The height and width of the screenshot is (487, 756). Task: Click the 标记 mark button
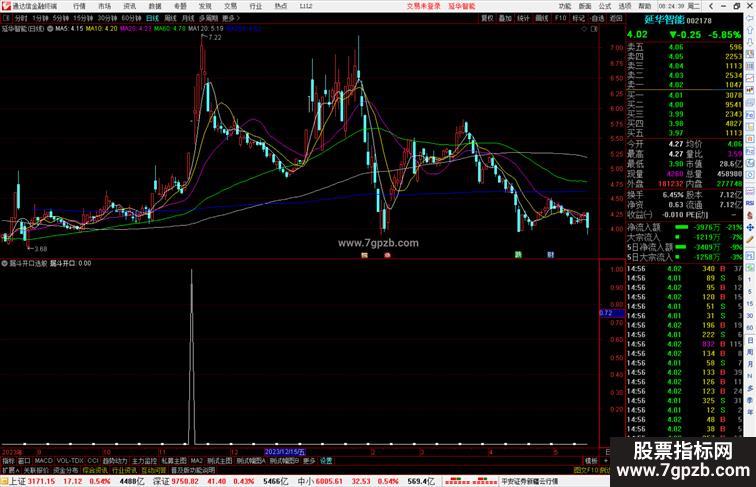pyautogui.click(x=578, y=18)
